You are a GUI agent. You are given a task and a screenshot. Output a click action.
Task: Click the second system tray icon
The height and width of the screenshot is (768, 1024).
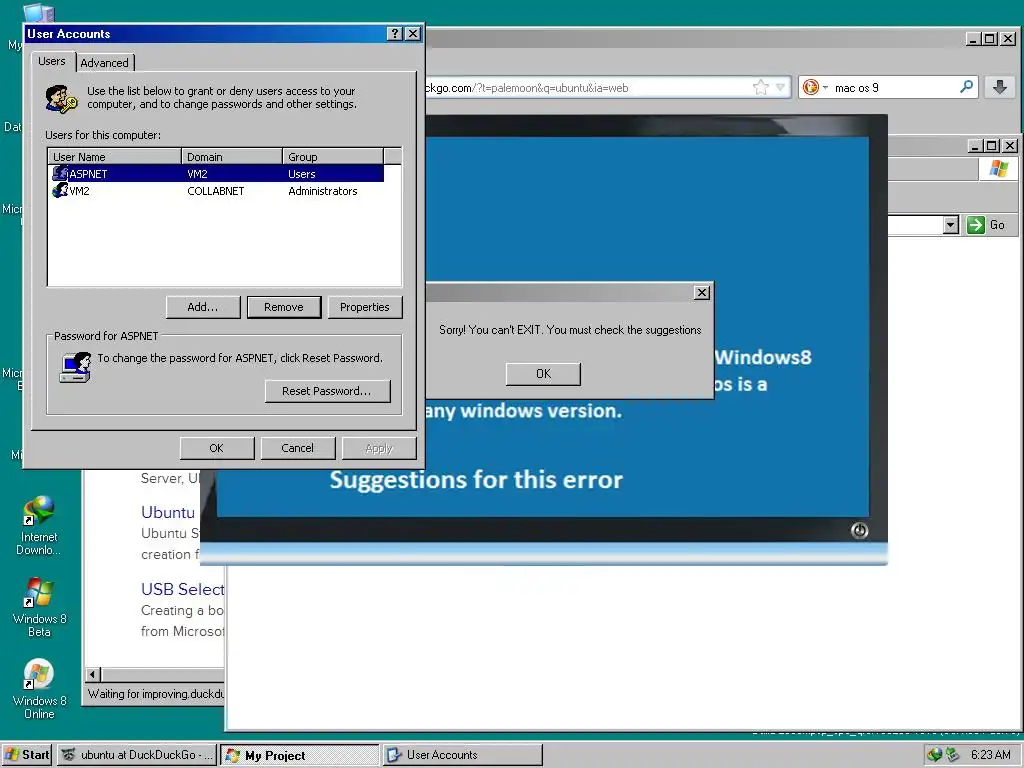tap(952, 755)
